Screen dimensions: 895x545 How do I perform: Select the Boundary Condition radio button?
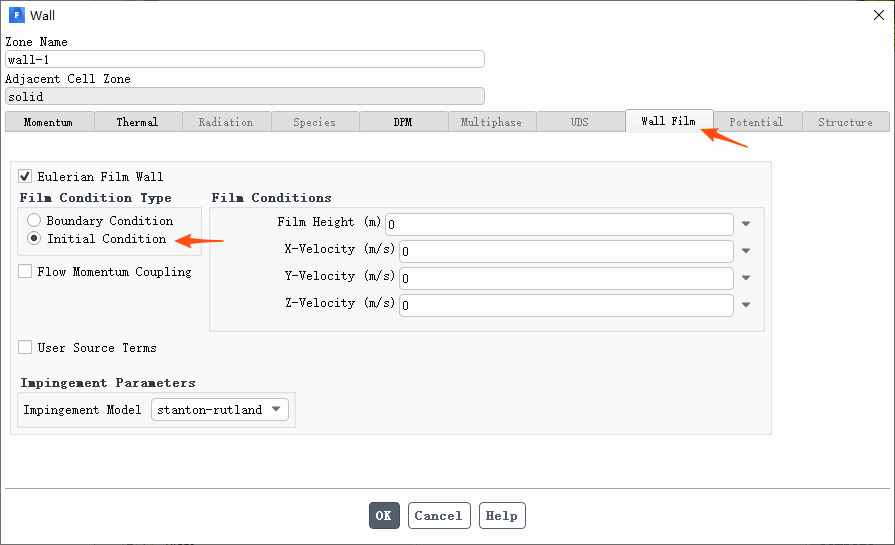pos(34,220)
